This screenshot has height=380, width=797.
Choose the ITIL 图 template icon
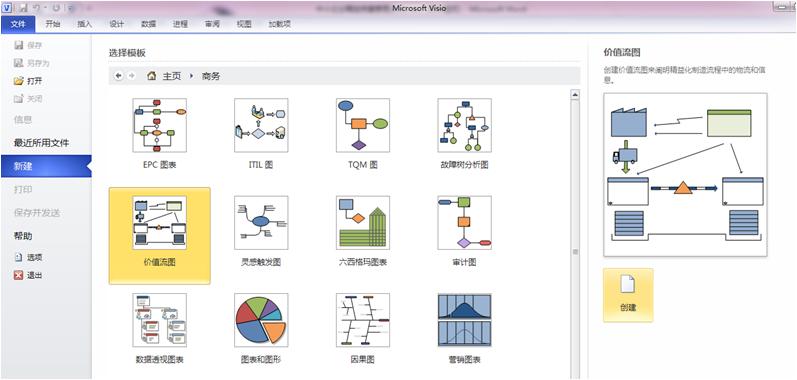pyautogui.click(x=261, y=125)
